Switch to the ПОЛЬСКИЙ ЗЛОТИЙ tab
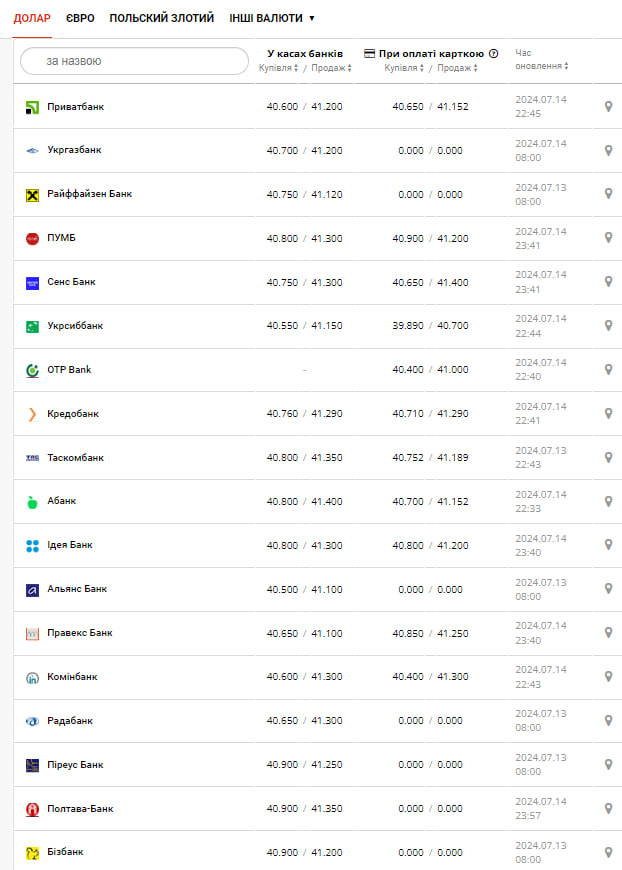 tap(161, 18)
